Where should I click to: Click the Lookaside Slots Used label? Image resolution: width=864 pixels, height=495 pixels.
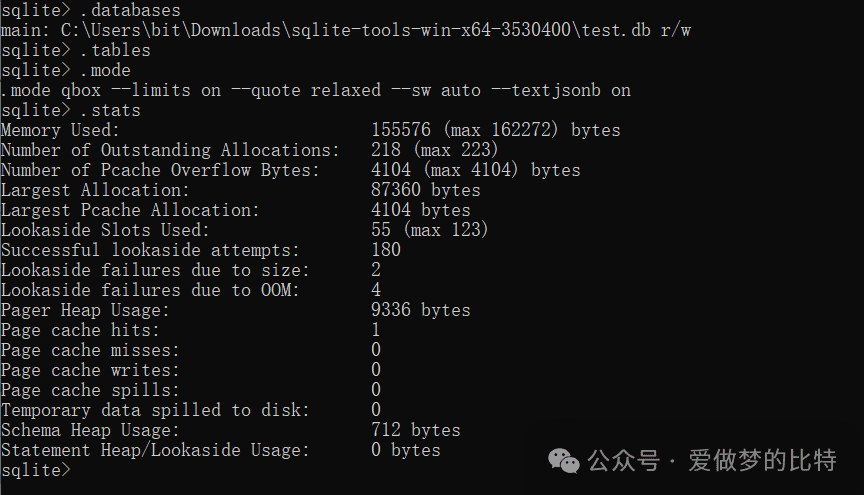(105, 230)
